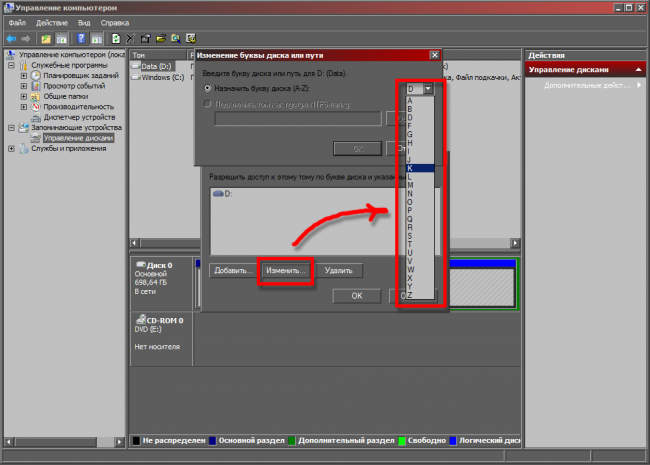Click the Изменить... button
The image size is (650, 465).
pos(285,270)
